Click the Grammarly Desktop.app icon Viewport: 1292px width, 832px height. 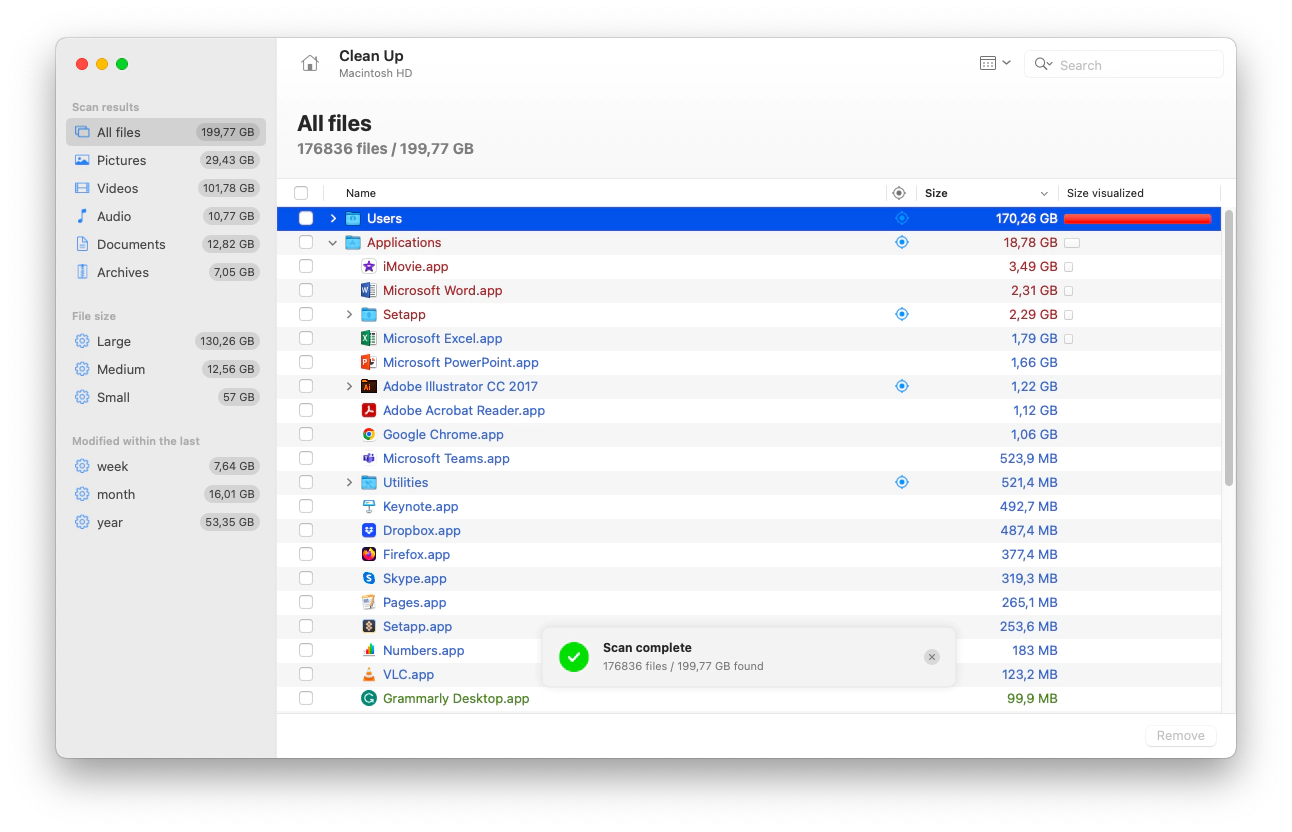(x=368, y=698)
